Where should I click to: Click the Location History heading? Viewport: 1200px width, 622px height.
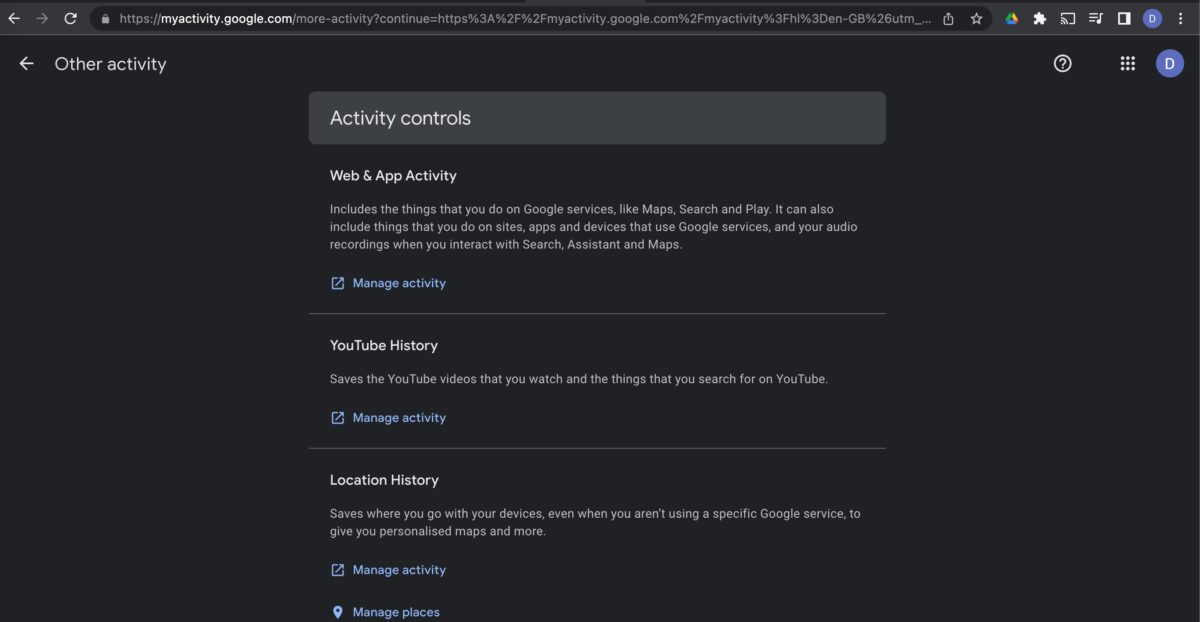click(384, 480)
